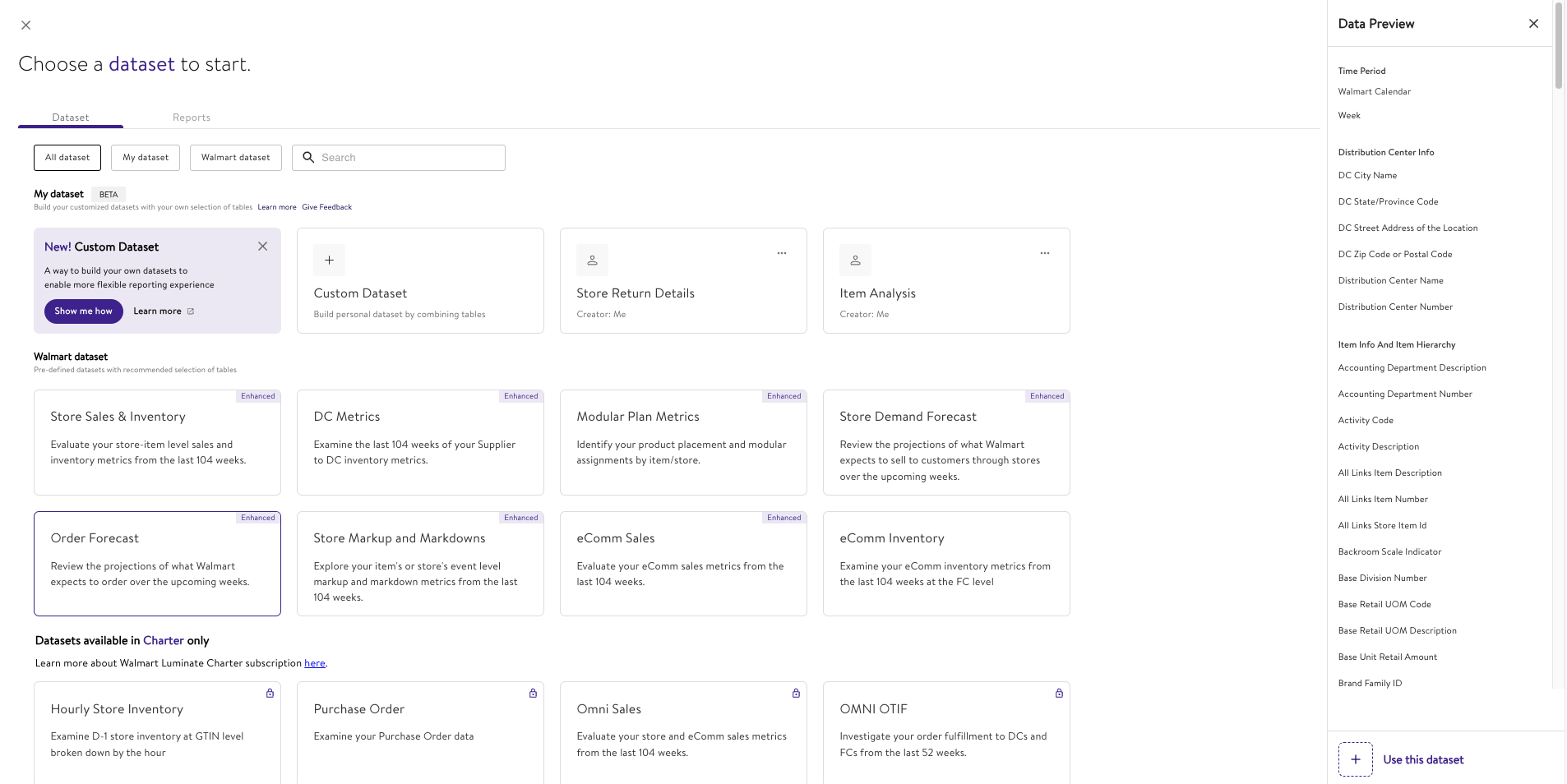
Task: Select the eComm Sales dataset card
Action: pos(683,564)
